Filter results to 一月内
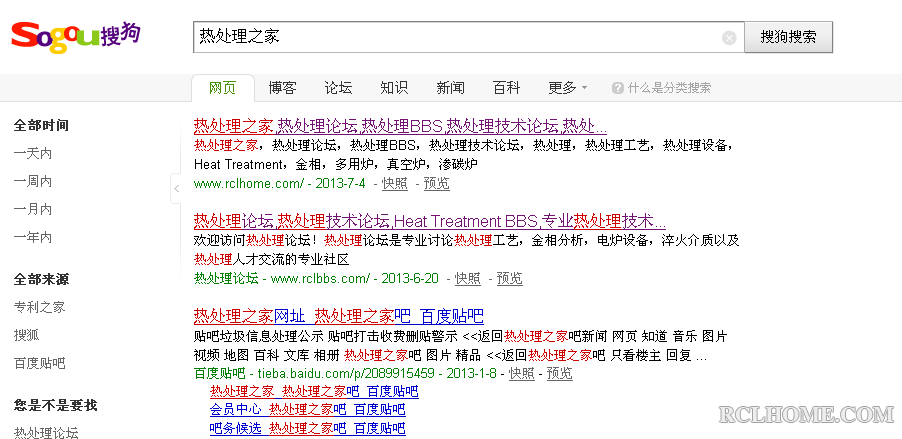The height and width of the screenshot is (439, 902). (33, 209)
